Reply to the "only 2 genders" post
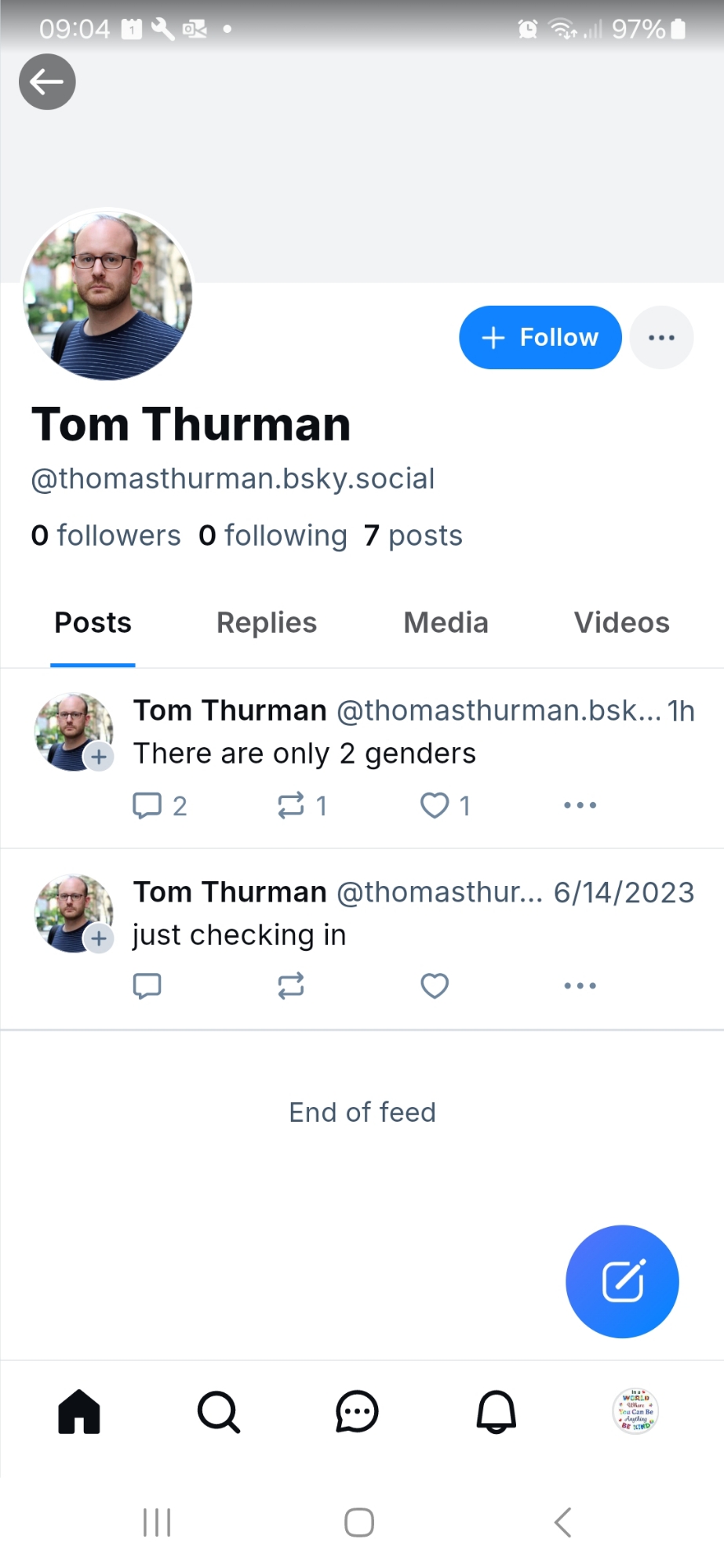The width and height of the screenshot is (724, 1568). [147, 805]
